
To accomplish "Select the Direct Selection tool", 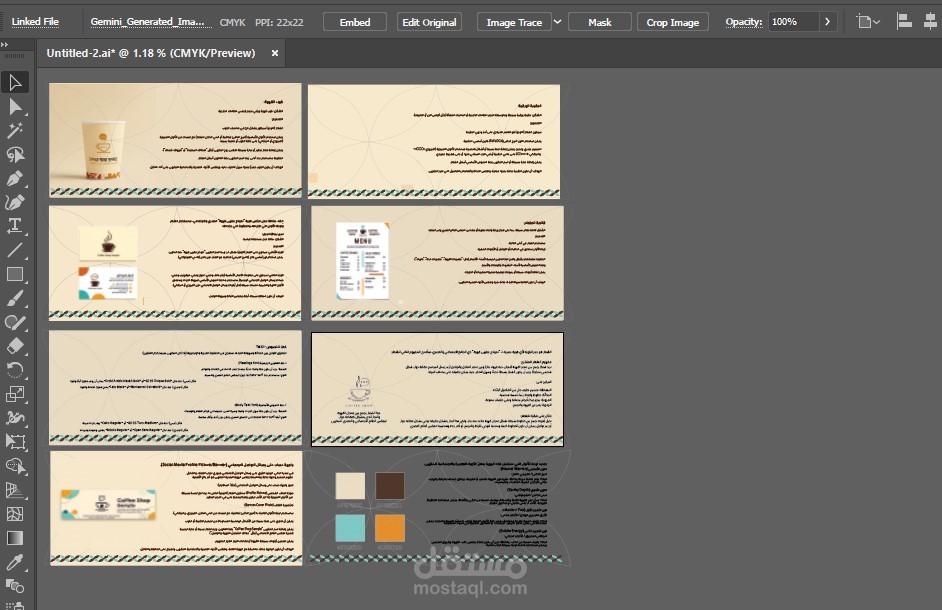I will tap(15, 107).
